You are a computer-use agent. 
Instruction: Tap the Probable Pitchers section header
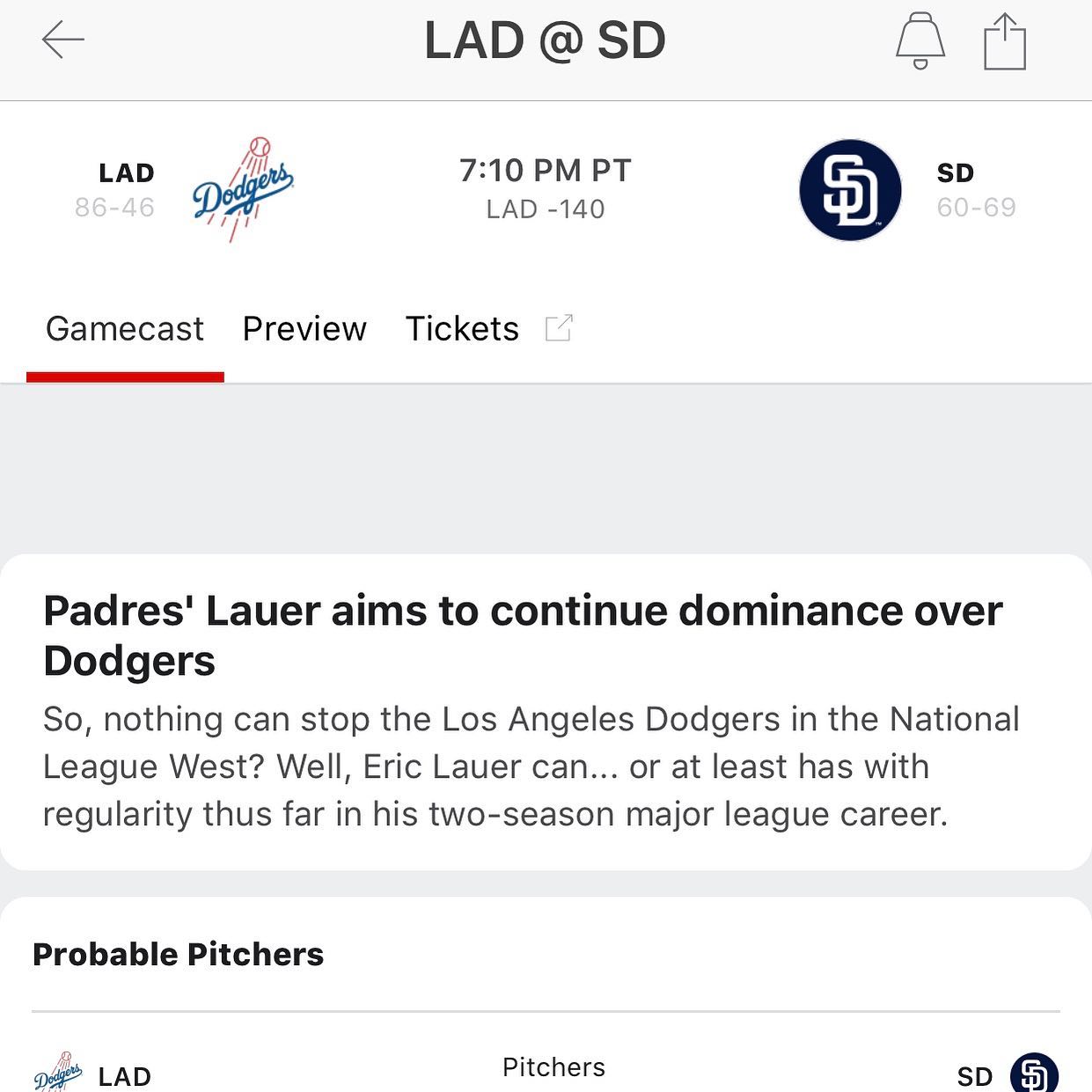tap(179, 955)
